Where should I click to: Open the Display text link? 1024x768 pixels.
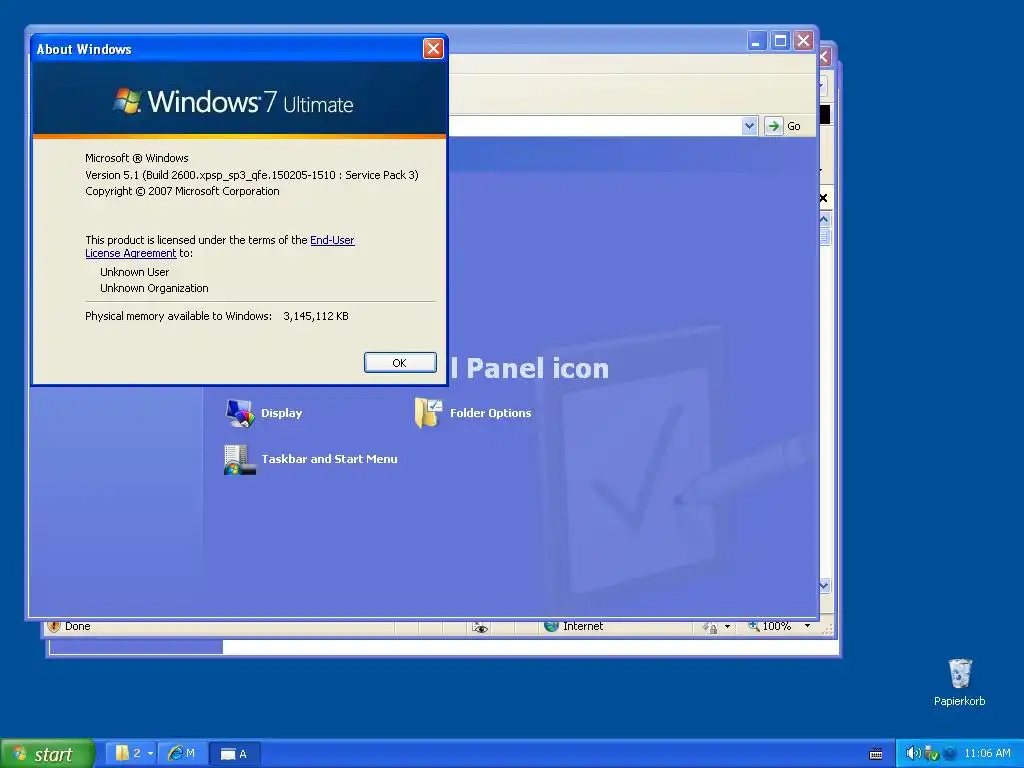tap(281, 413)
